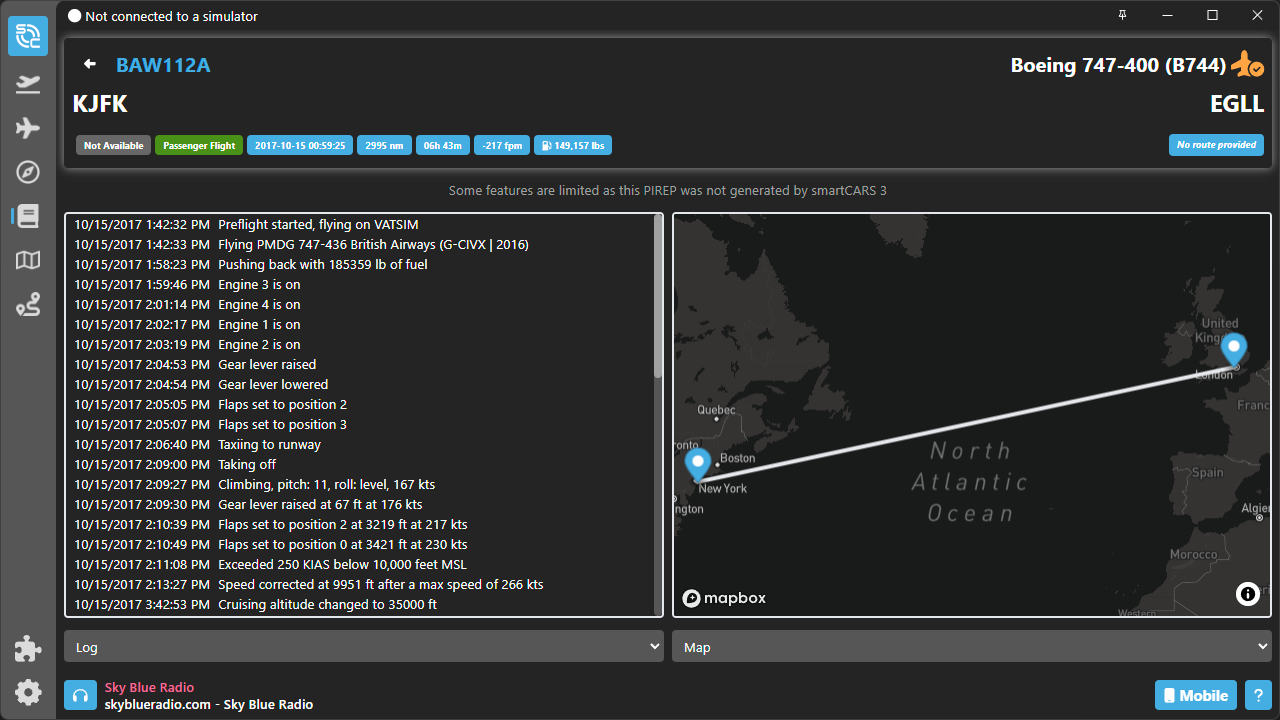Click the Sky Blue Radio title

point(149,687)
